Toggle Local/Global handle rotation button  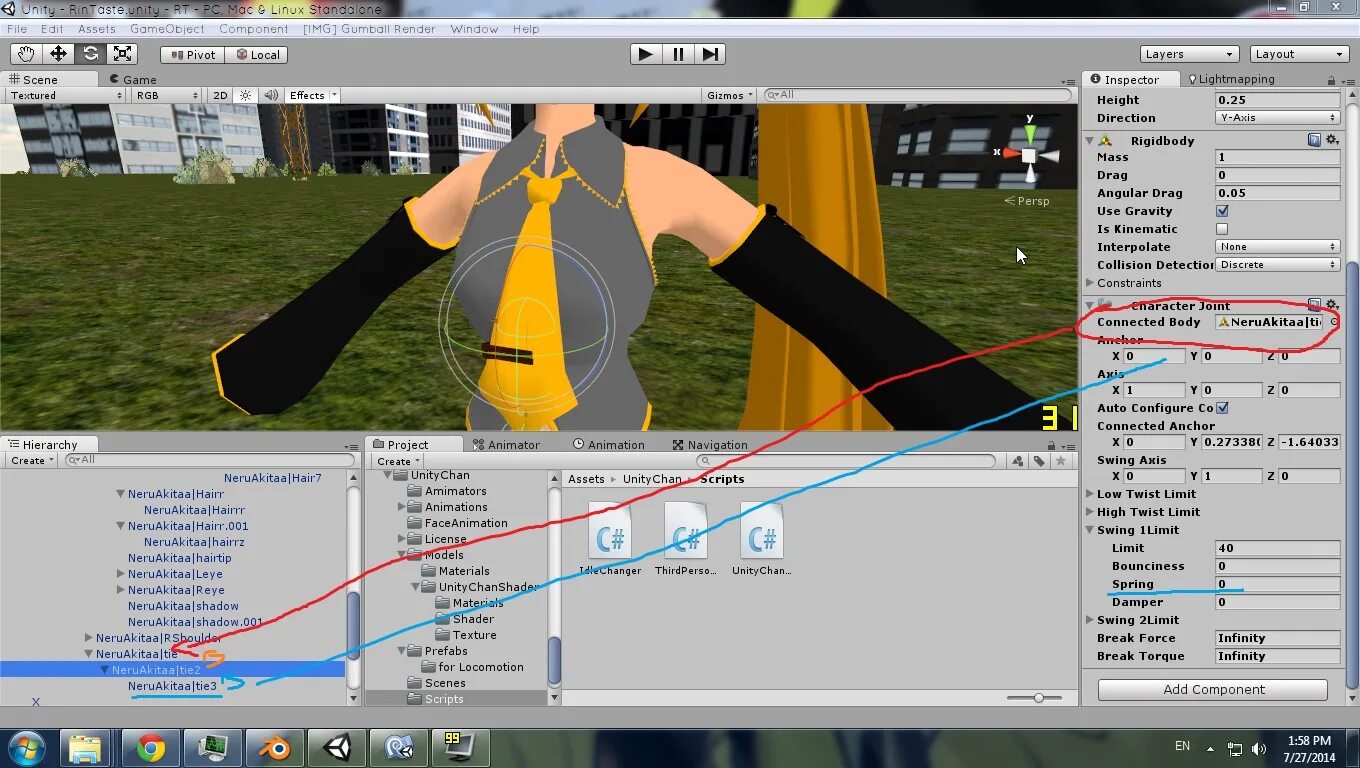(257, 55)
